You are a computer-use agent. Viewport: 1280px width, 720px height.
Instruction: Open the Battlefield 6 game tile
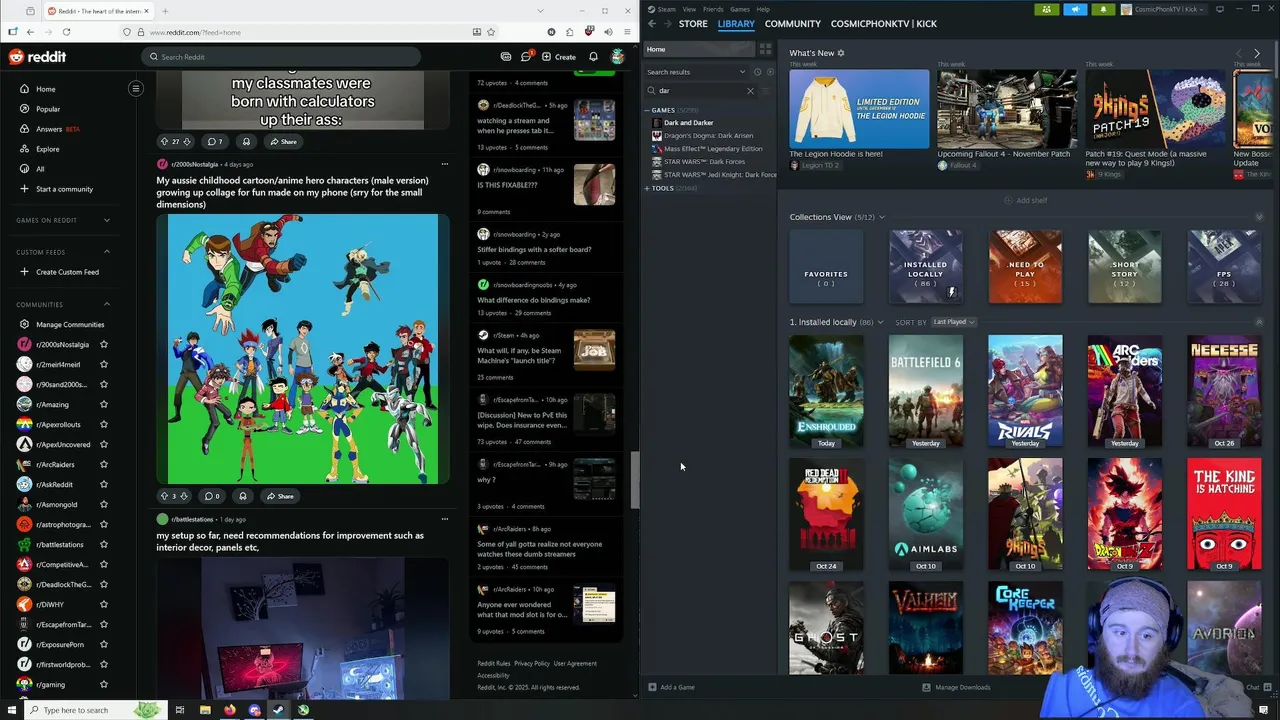pos(926,392)
